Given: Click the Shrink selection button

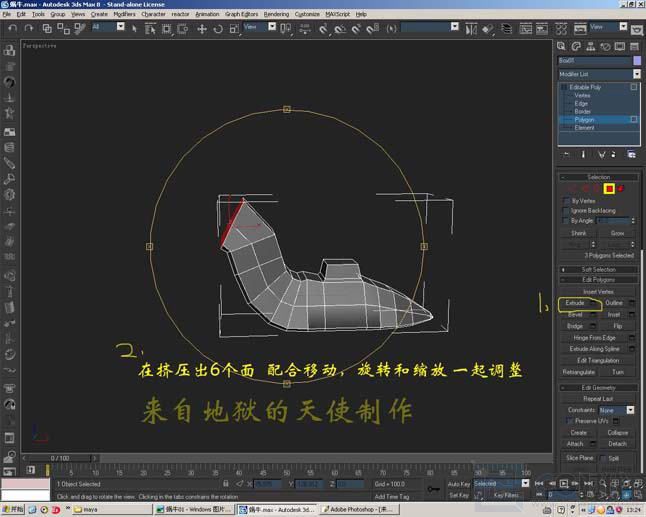Looking at the screenshot, I should [578, 233].
